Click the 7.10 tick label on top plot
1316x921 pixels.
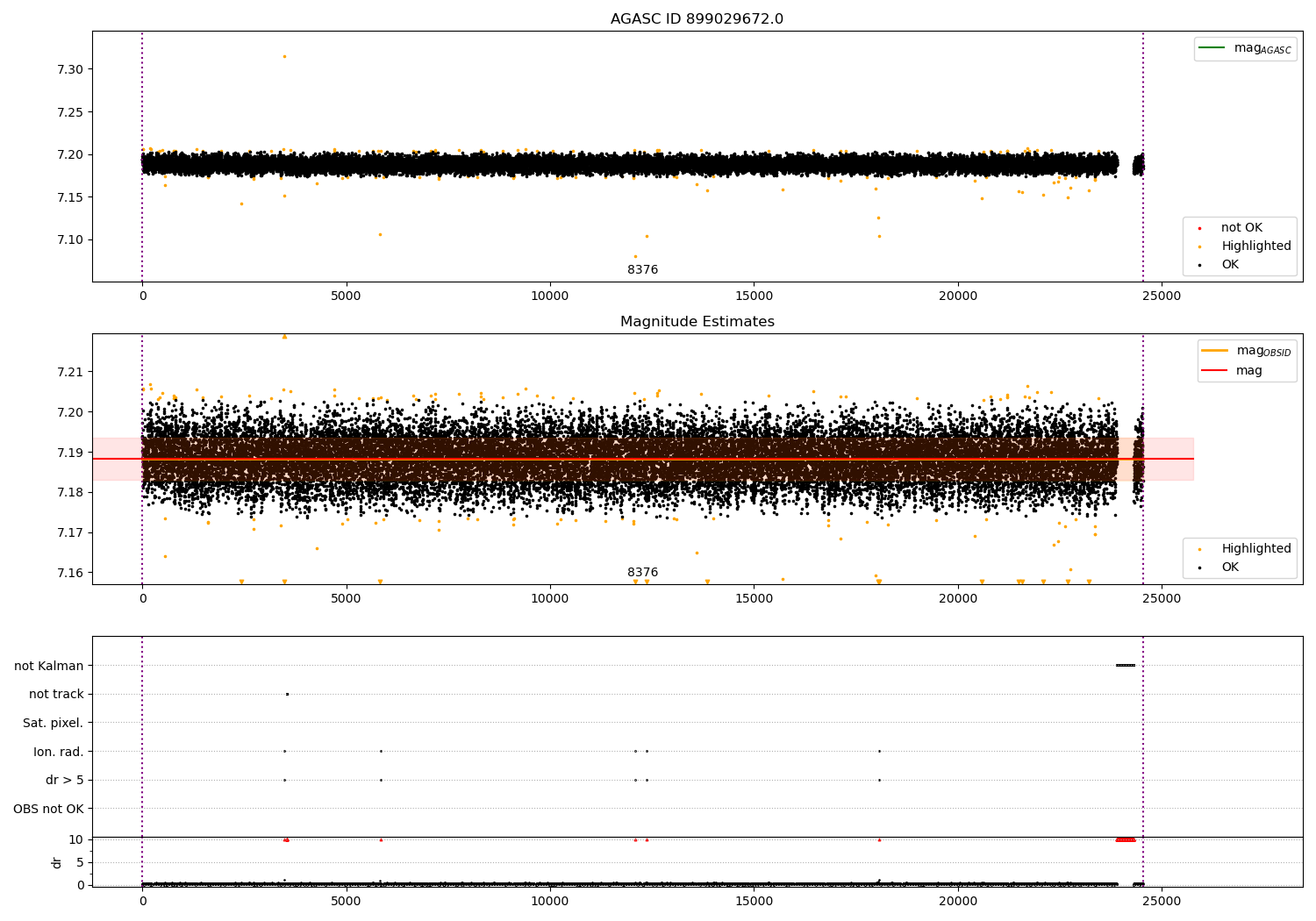(x=69, y=239)
